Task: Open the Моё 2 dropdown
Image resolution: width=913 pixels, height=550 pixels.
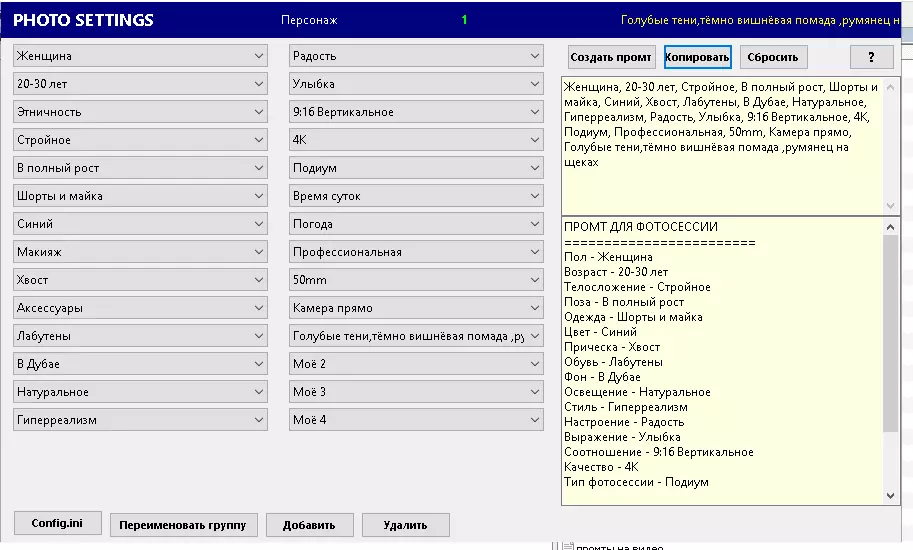Action: pyautogui.click(x=416, y=364)
